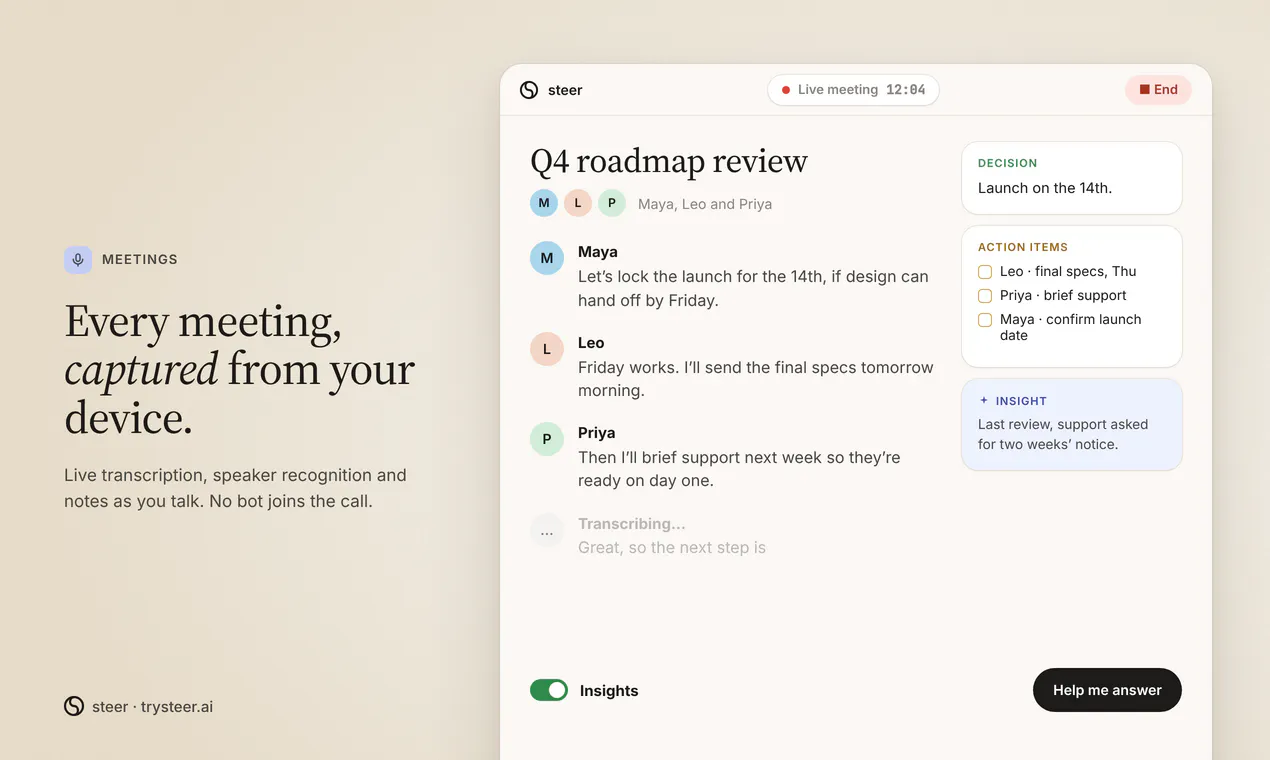Viewport: 1270px width, 760px height.
Task: End the live meeting
Action: click(1158, 90)
